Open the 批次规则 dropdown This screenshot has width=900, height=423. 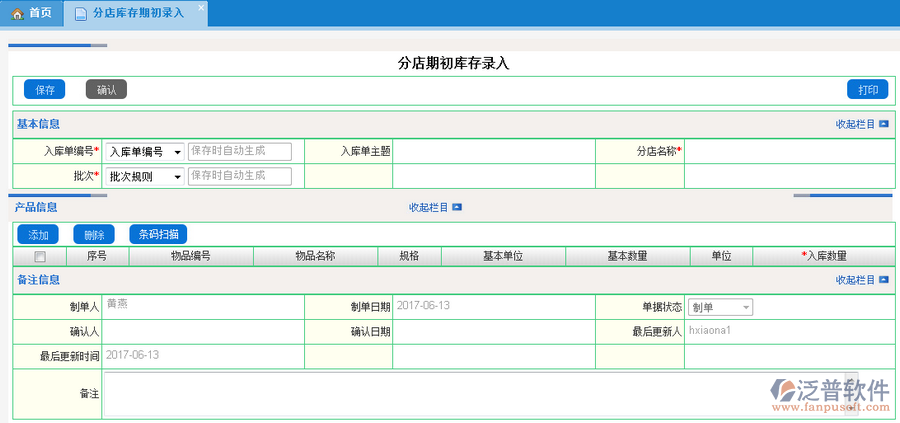point(144,176)
